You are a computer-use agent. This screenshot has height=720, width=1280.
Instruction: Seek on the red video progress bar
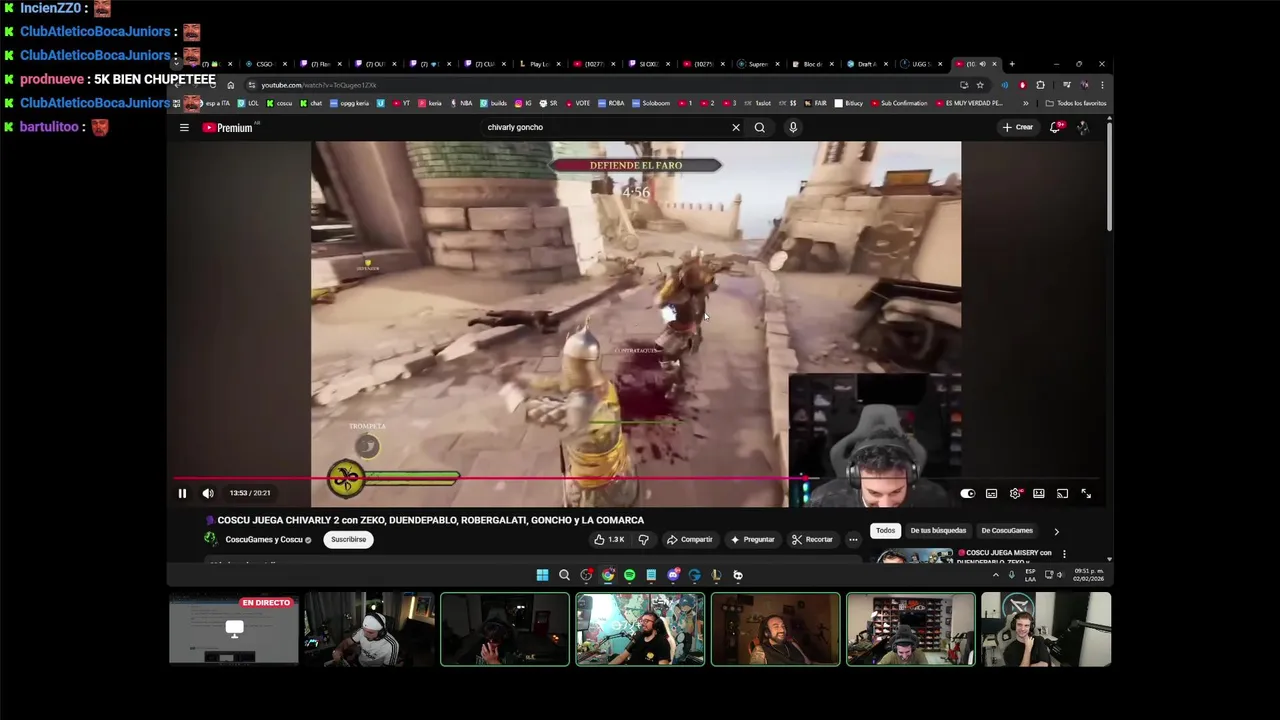coord(636,478)
